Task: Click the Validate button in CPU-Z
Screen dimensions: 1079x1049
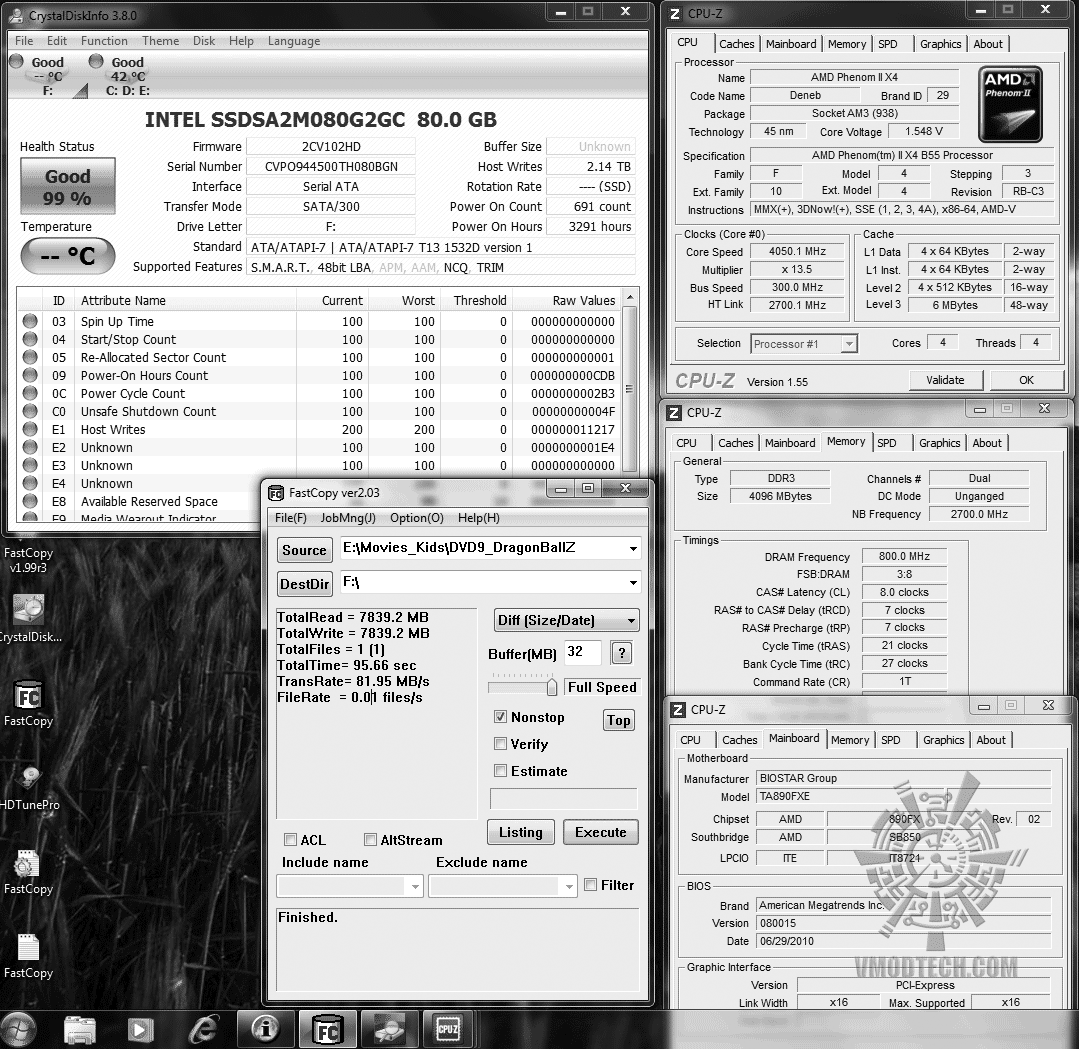Action: click(x=946, y=380)
